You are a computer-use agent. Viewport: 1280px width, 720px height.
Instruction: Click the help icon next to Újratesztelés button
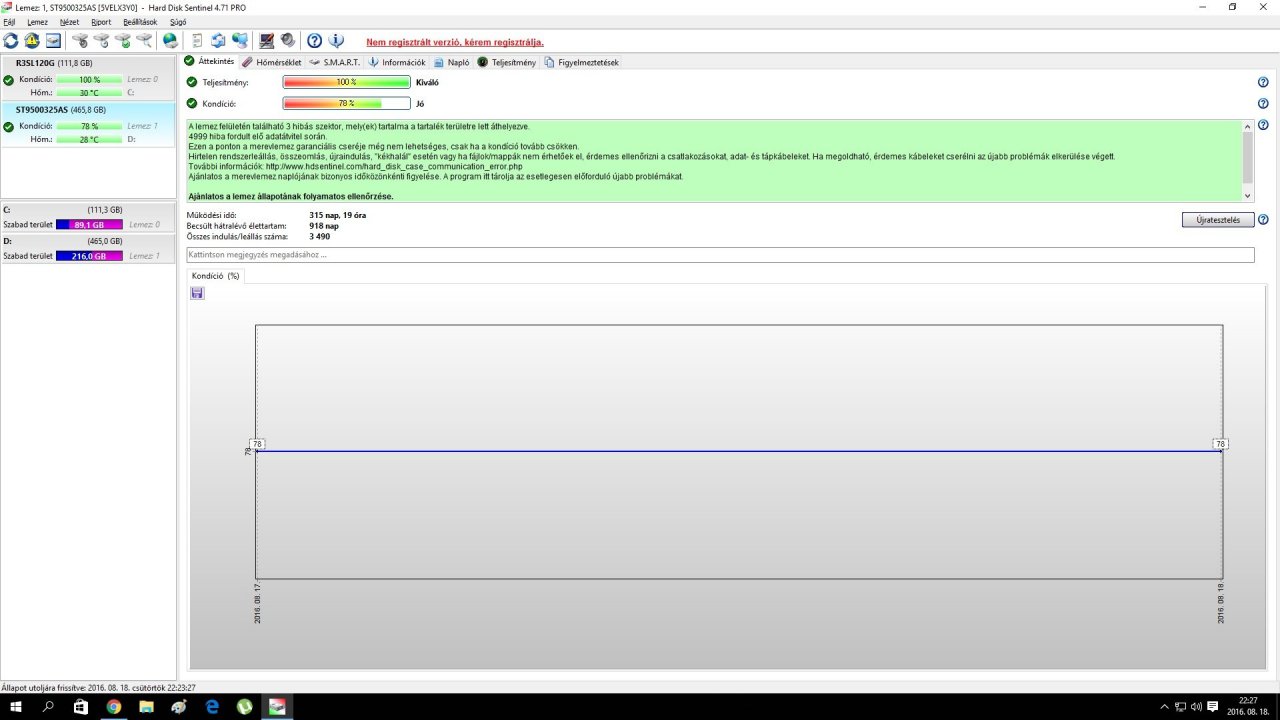coord(1263,220)
